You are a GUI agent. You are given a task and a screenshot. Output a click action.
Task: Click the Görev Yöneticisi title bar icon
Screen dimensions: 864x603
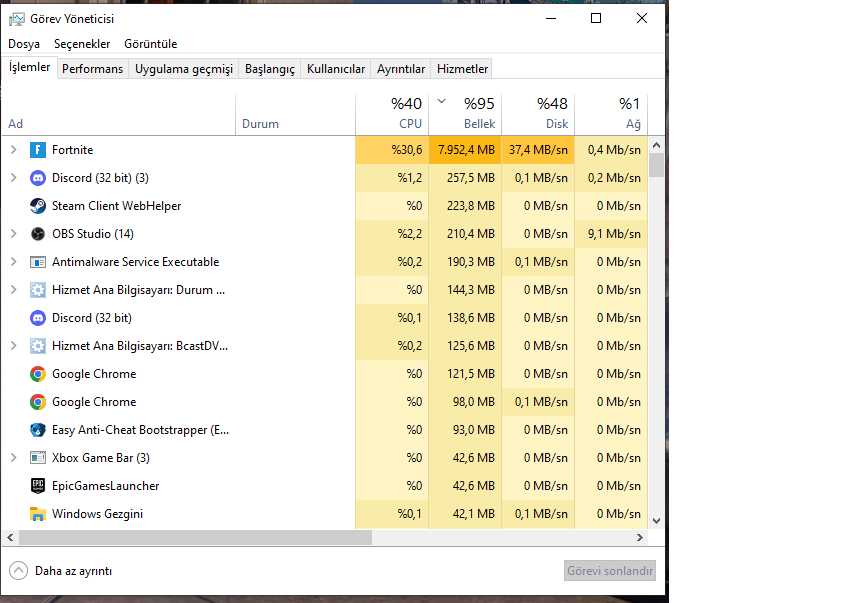coord(17,19)
